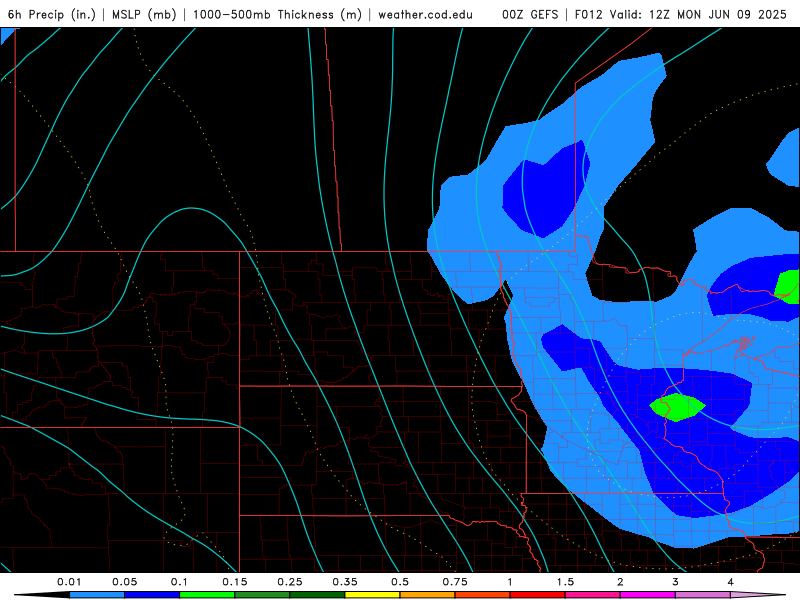Click the 'F012' forecast hour text
The height and width of the screenshot is (600, 800).
[588, 14]
